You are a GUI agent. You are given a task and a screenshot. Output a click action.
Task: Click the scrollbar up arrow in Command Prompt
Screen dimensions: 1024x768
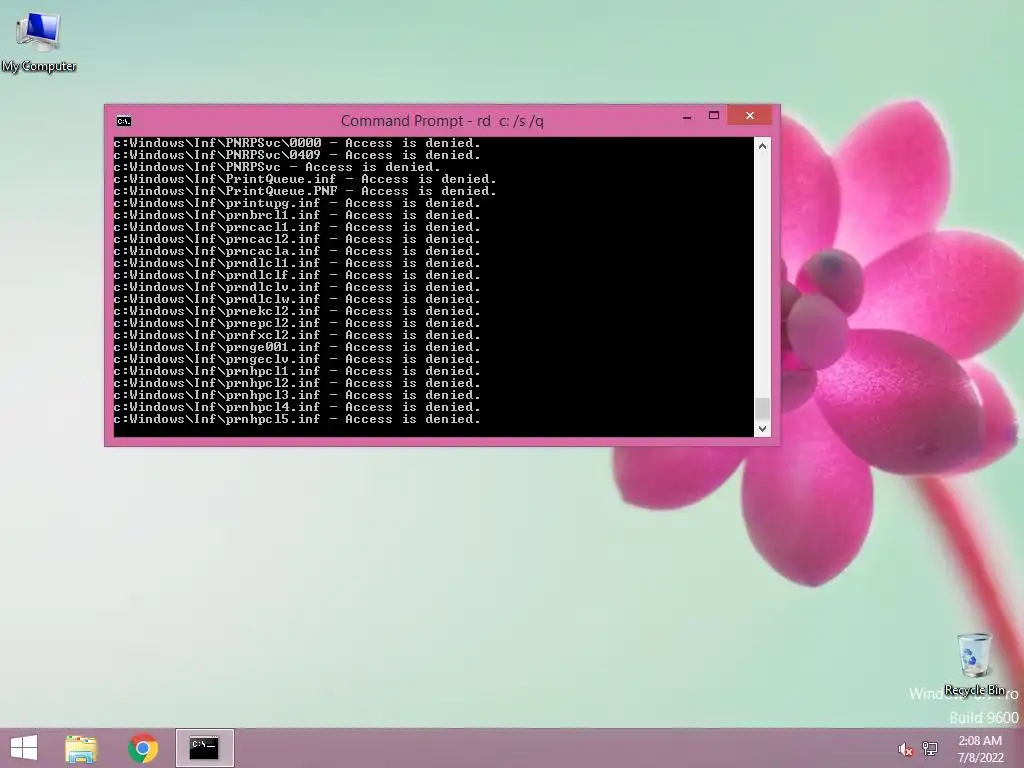point(762,146)
